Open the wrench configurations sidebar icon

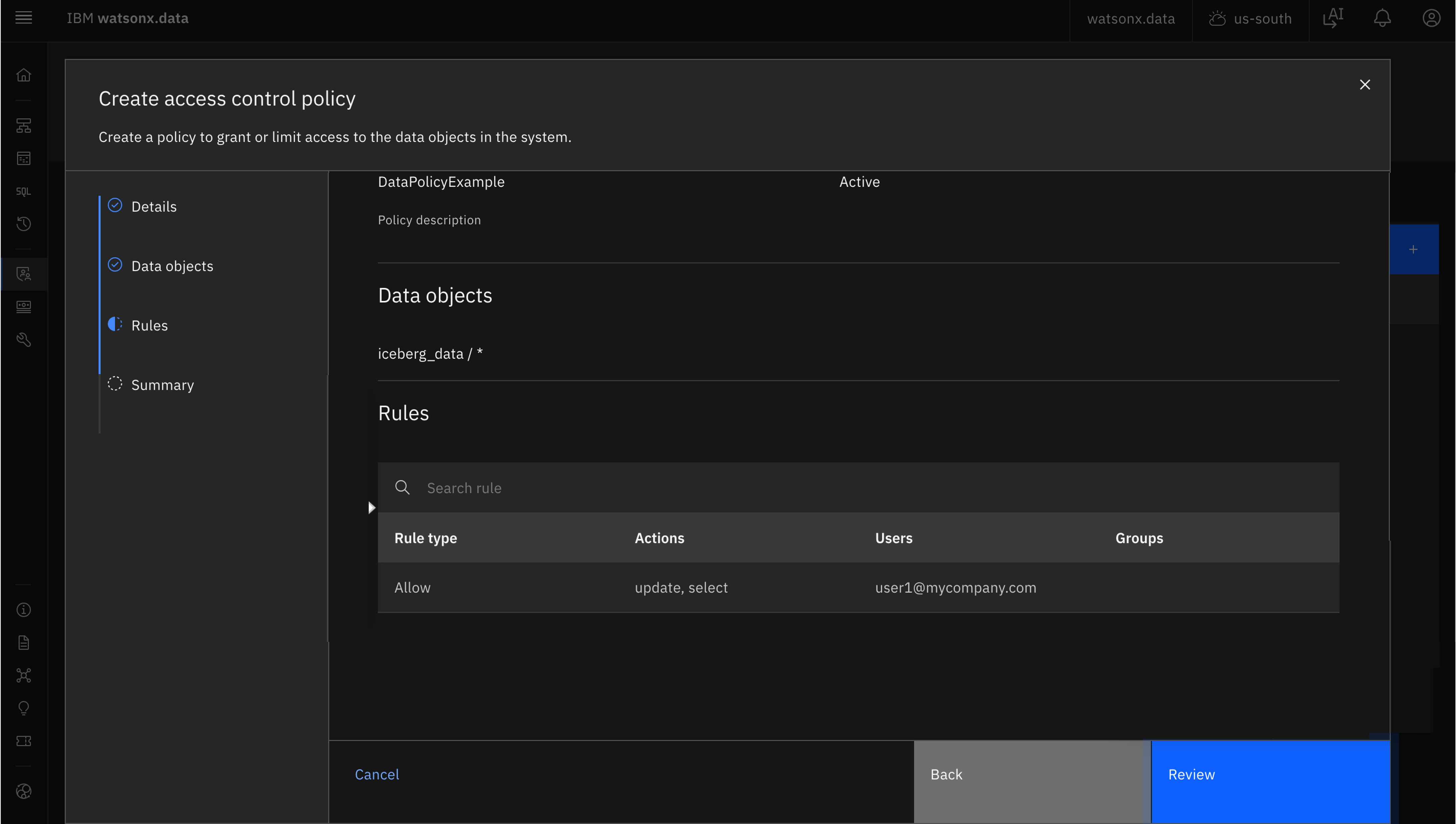[x=23, y=340]
